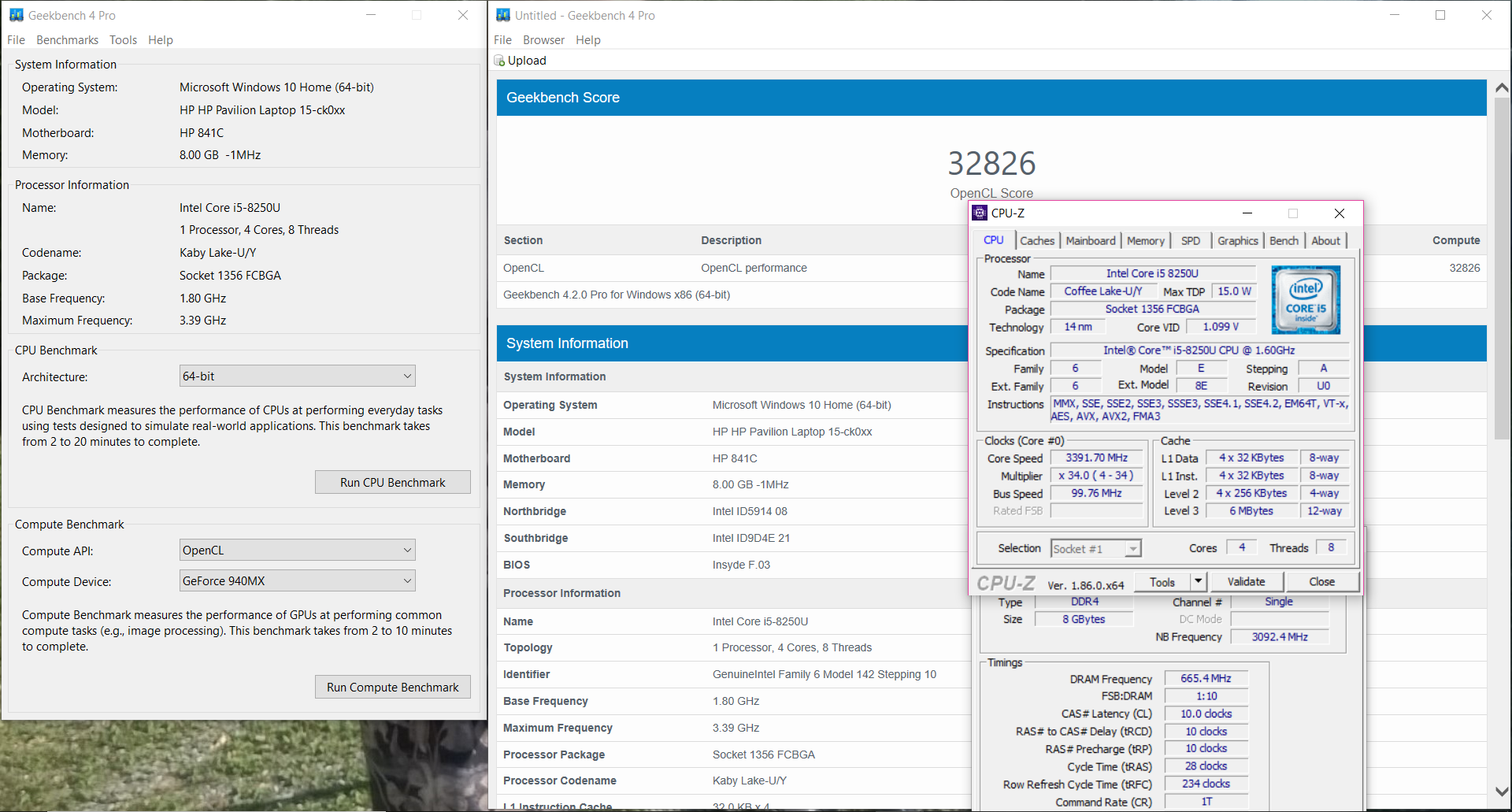Click the Validate button in CPU-Z
The height and width of the screenshot is (812, 1512).
click(x=1246, y=582)
